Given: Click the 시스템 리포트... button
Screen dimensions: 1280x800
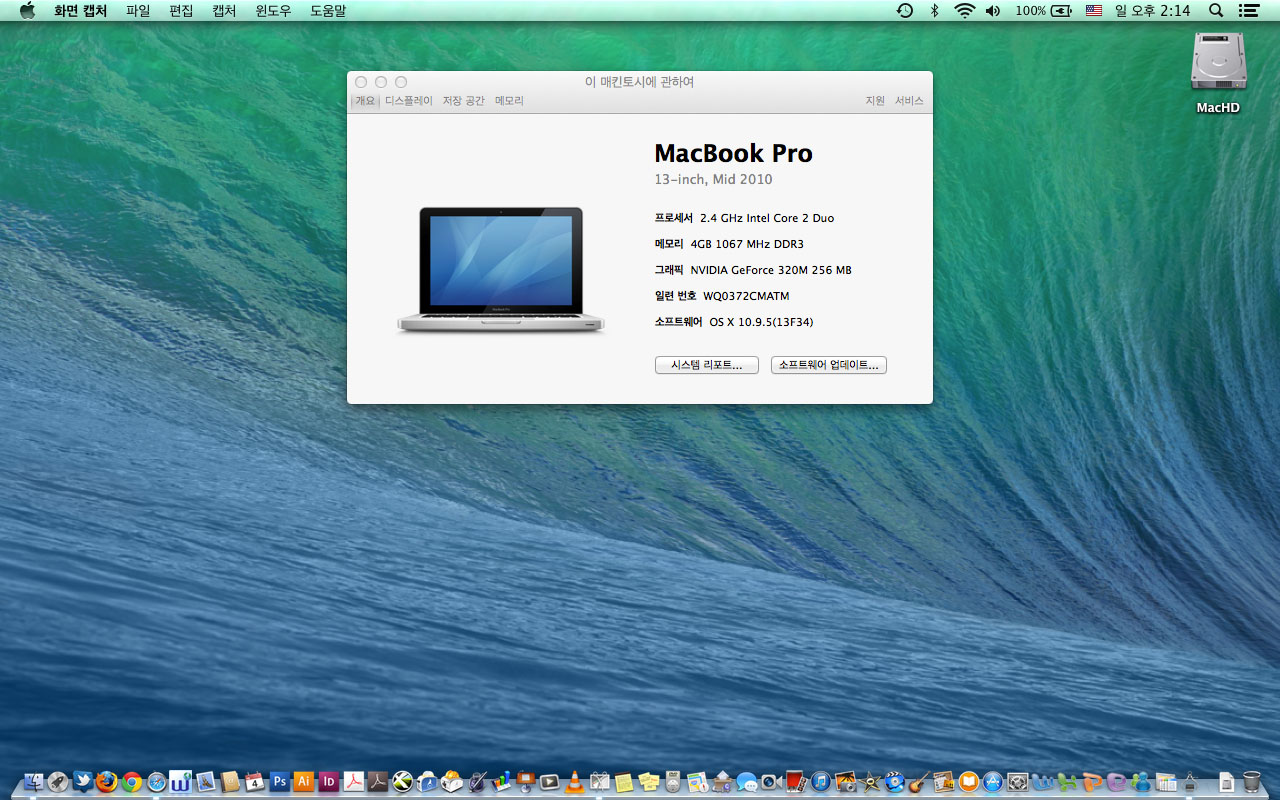Looking at the screenshot, I should [706, 366].
